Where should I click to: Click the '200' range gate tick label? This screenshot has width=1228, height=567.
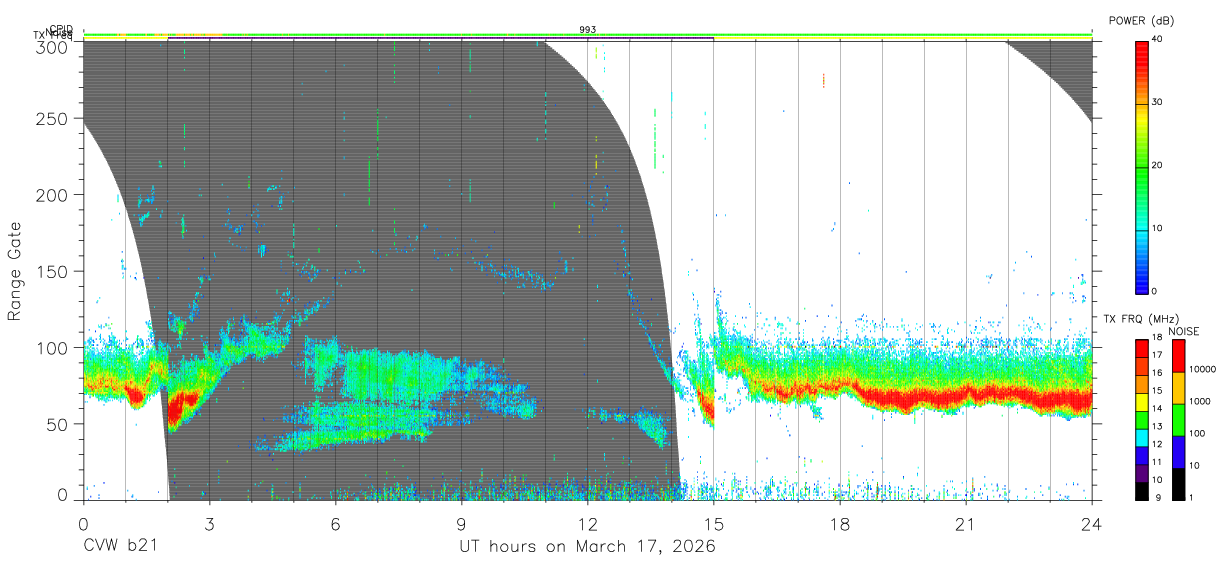tap(52, 194)
